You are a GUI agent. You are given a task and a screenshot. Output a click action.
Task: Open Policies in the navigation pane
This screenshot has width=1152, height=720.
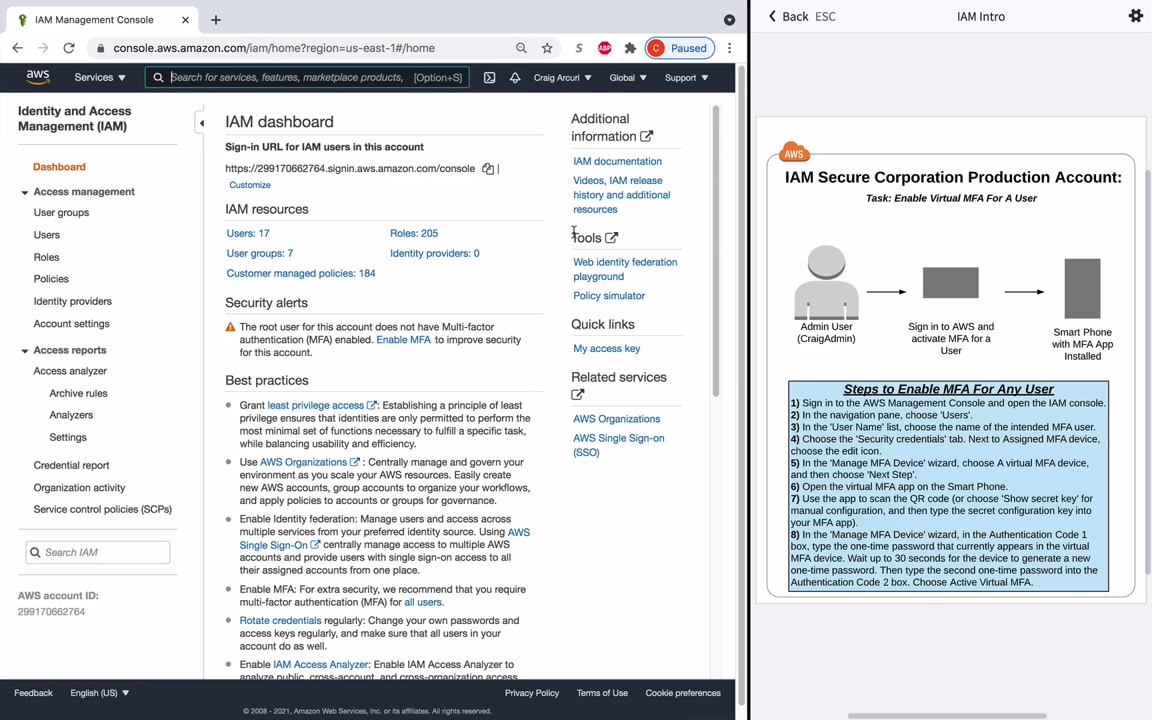click(51, 279)
